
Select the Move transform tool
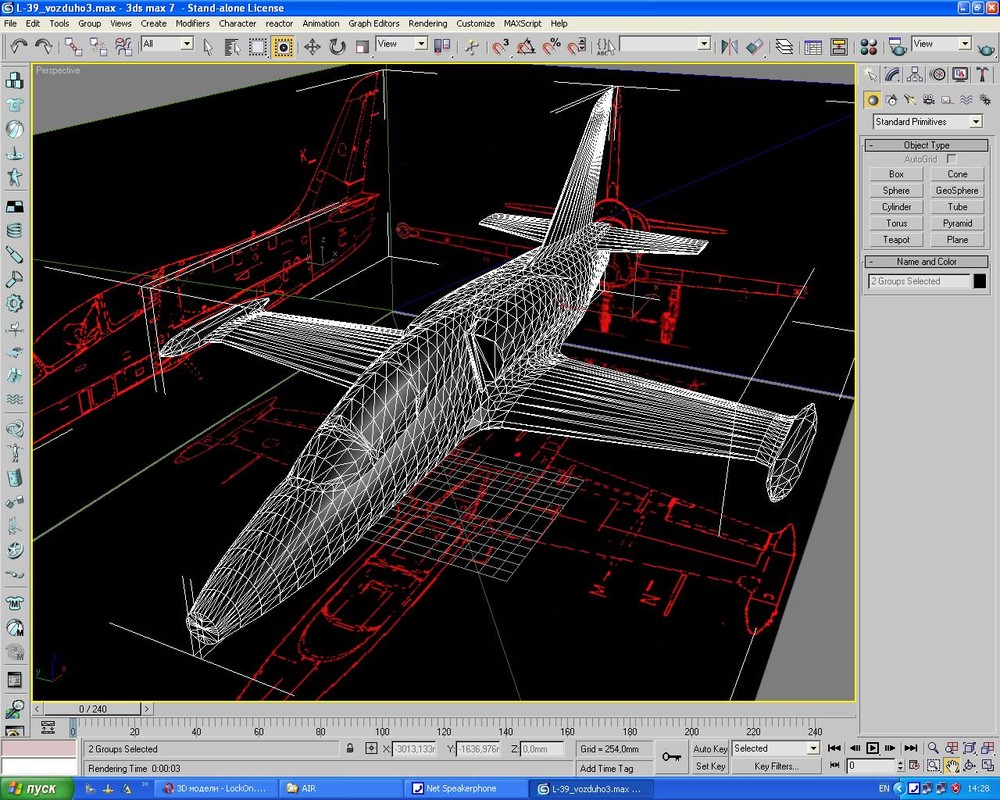pyautogui.click(x=312, y=46)
